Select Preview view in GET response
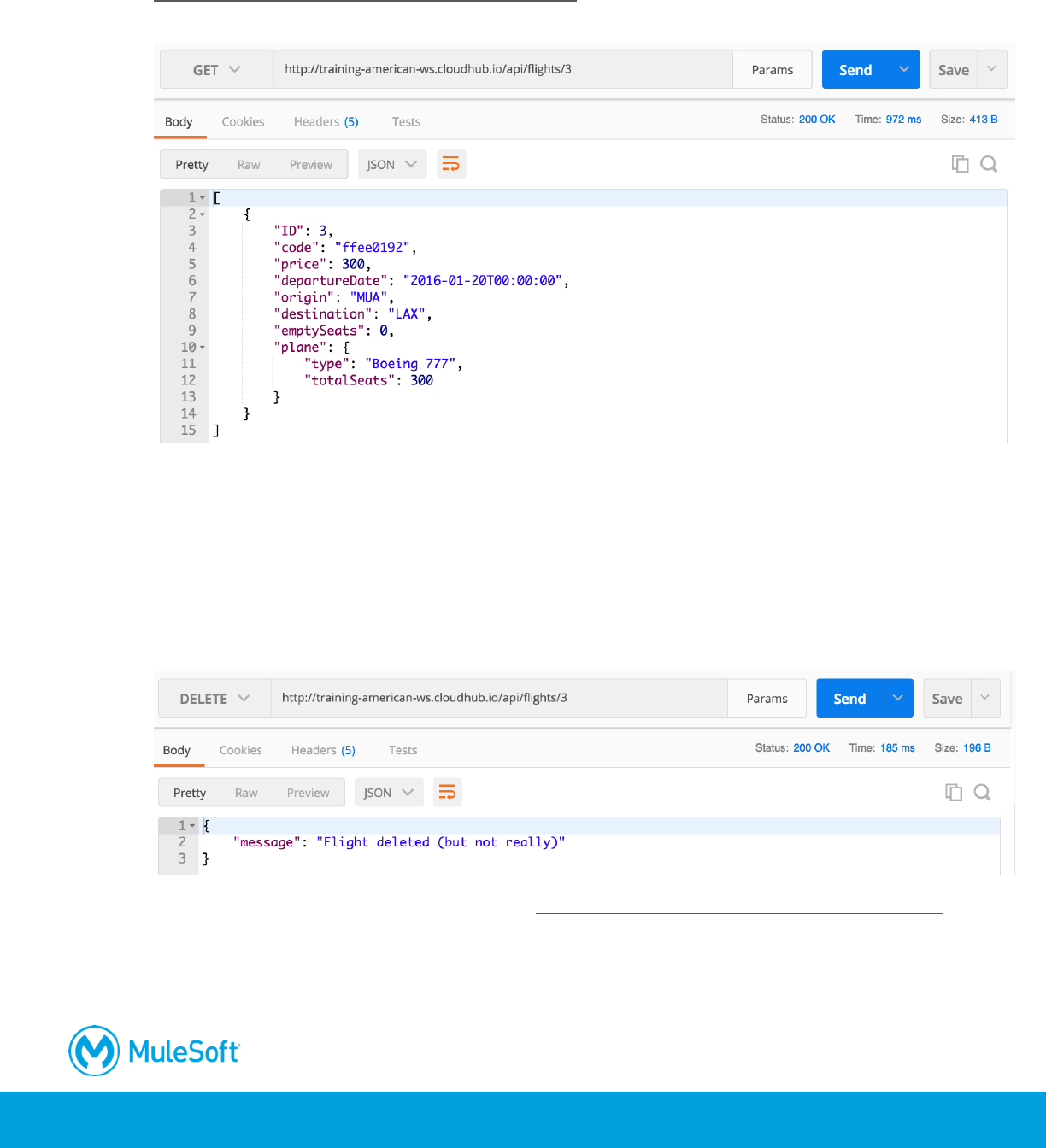The image size is (1046, 1148). click(x=310, y=165)
